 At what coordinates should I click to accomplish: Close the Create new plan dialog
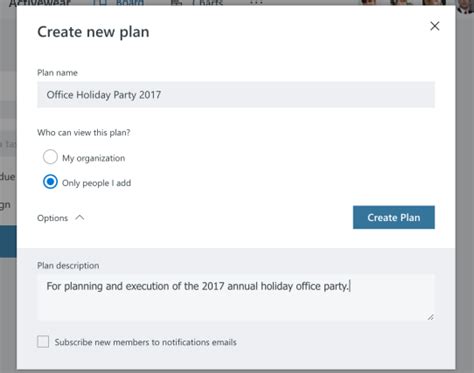pyautogui.click(x=434, y=26)
